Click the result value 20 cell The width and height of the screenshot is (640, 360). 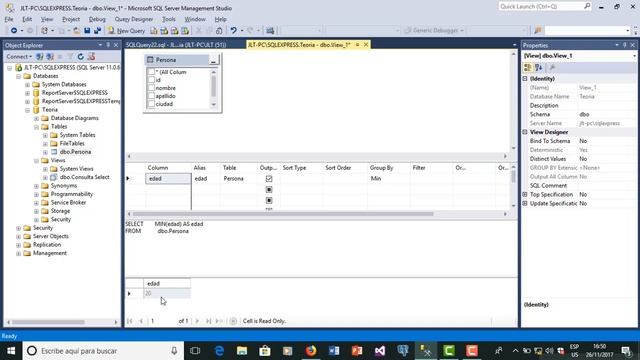167,293
